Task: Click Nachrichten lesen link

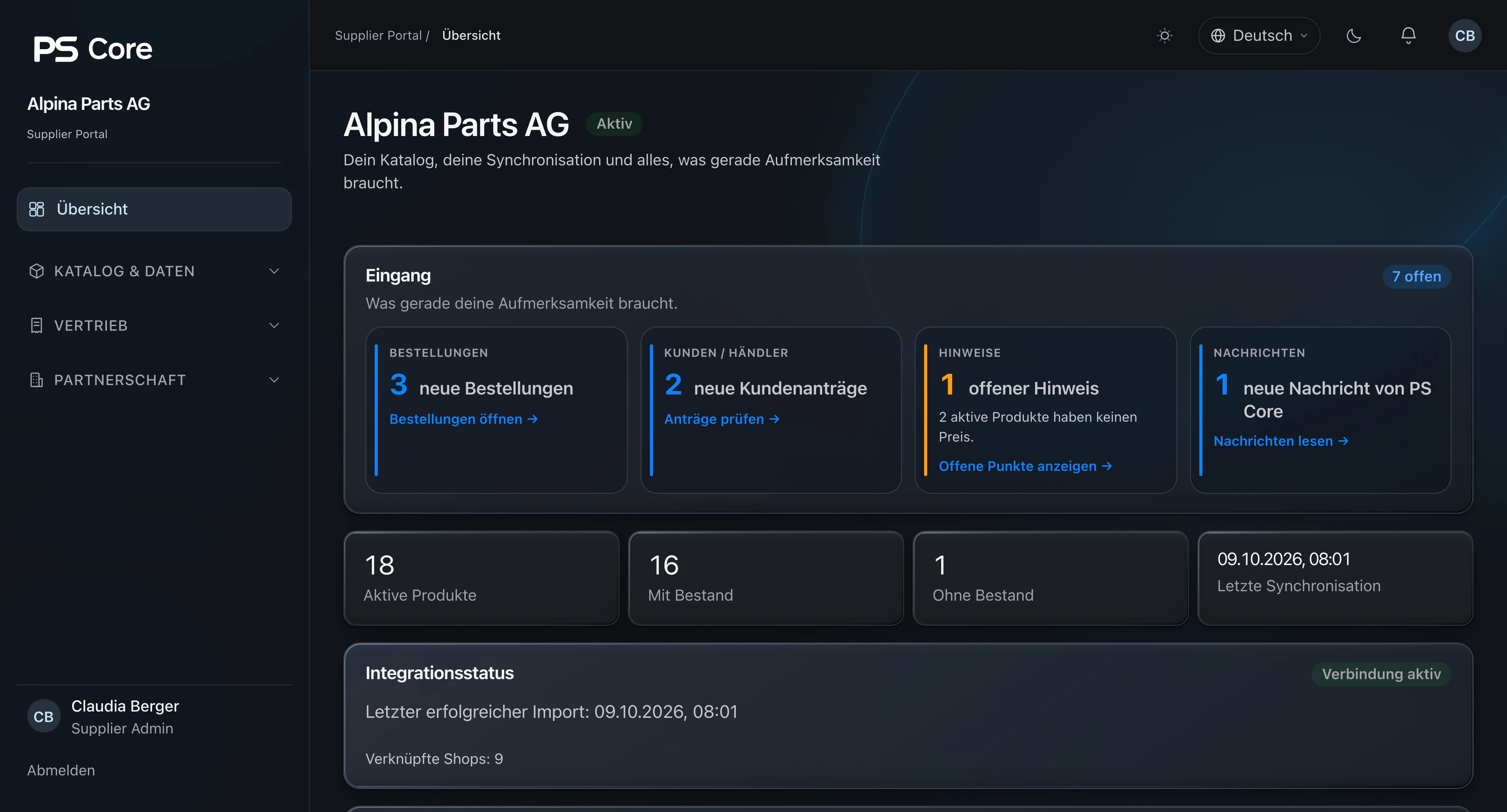Action: point(1281,441)
